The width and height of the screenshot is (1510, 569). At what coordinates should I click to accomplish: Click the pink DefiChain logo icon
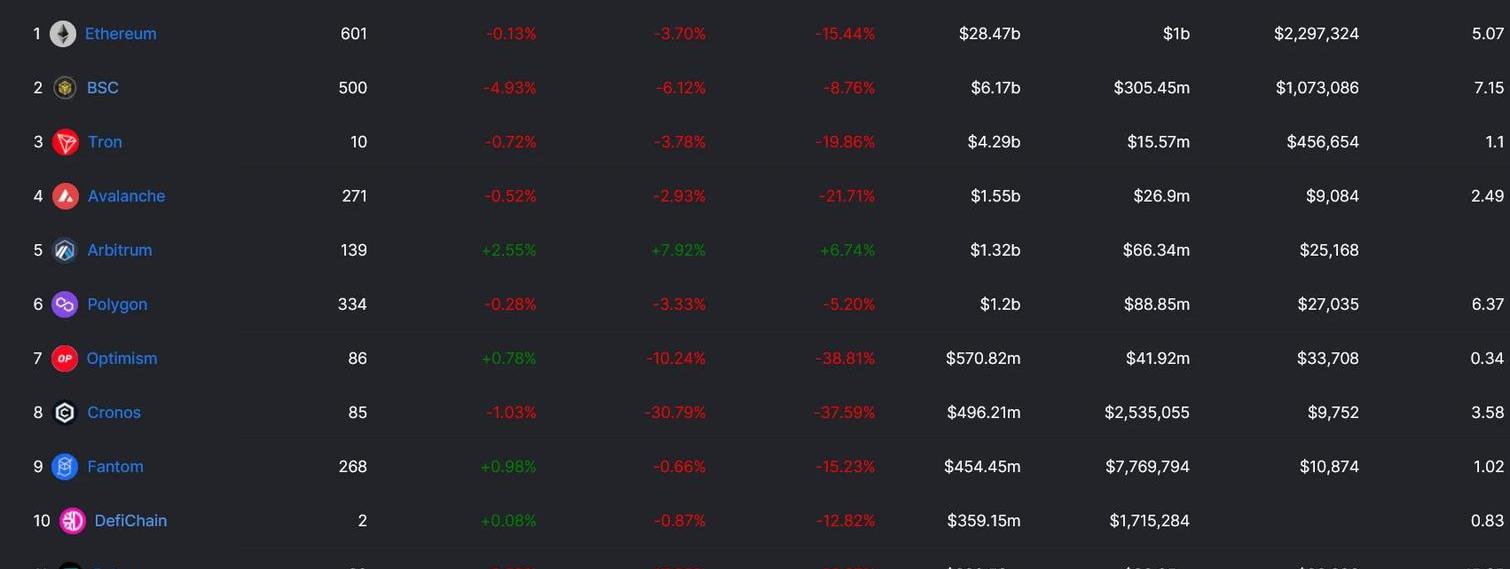72,520
